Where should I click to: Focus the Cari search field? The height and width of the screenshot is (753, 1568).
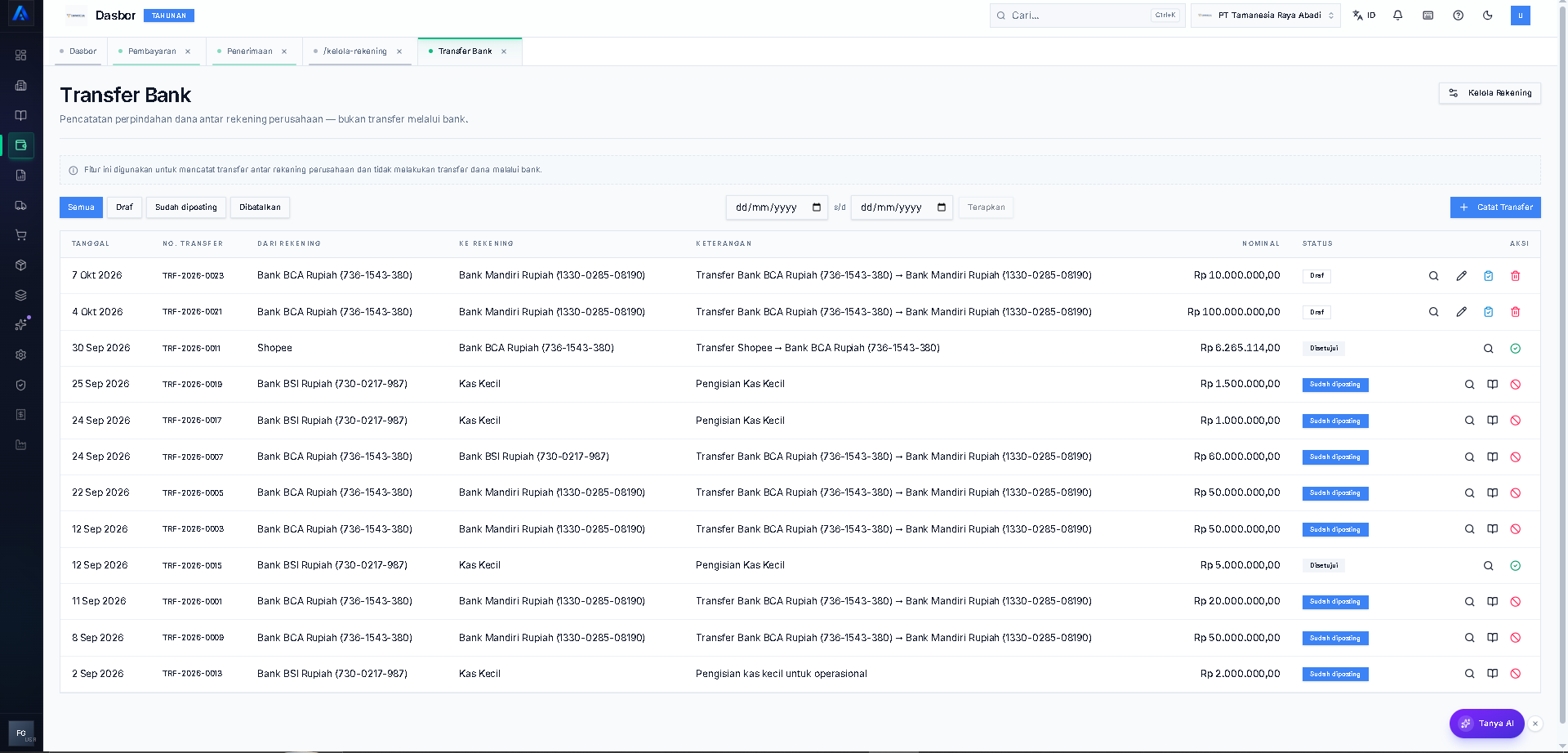tap(1087, 16)
